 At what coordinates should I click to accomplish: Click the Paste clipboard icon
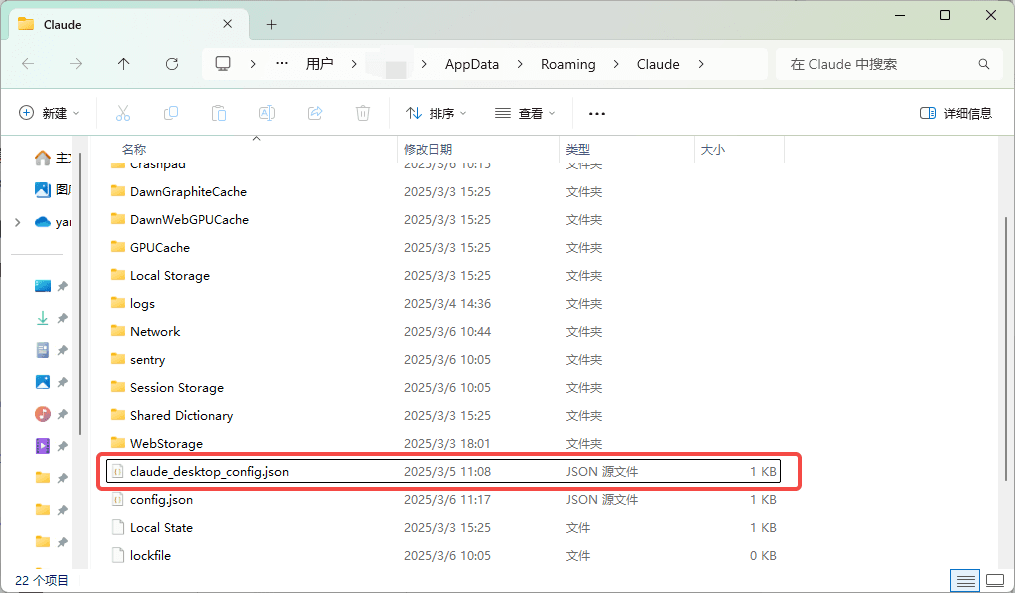[219, 113]
